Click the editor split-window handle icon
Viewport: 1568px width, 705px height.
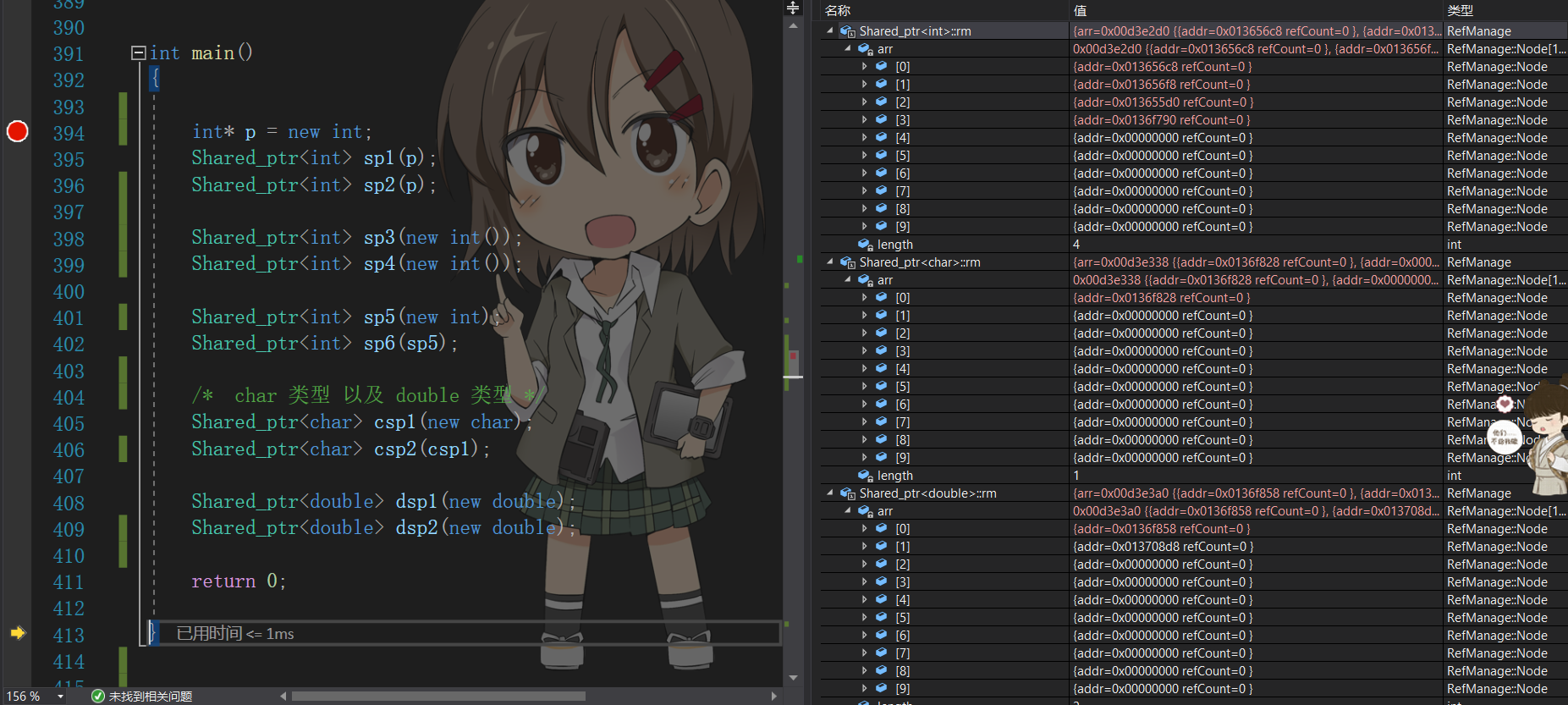point(793,8)
